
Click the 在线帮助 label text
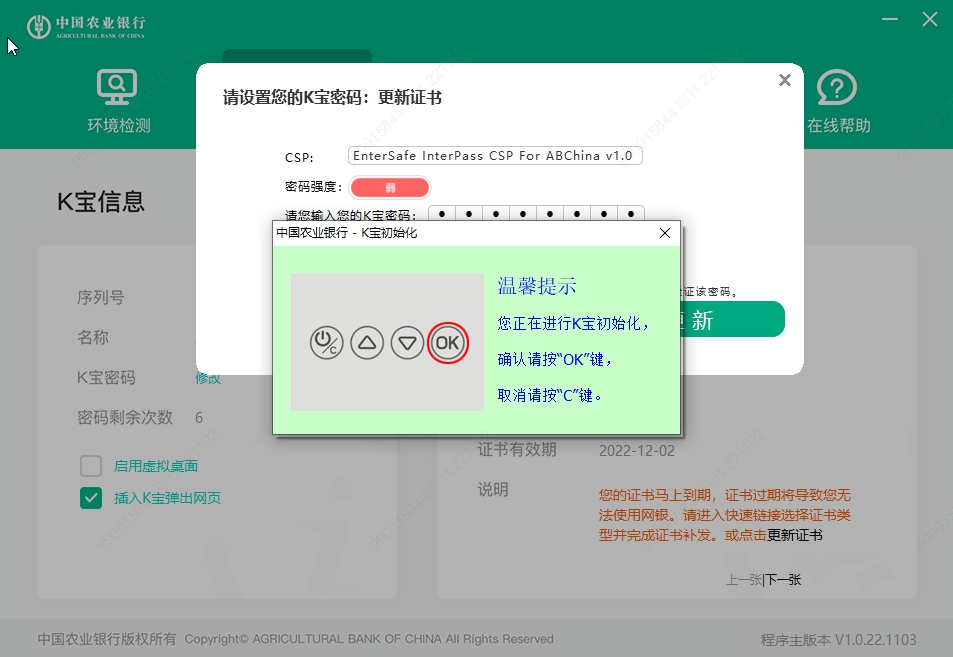[839, 126]
